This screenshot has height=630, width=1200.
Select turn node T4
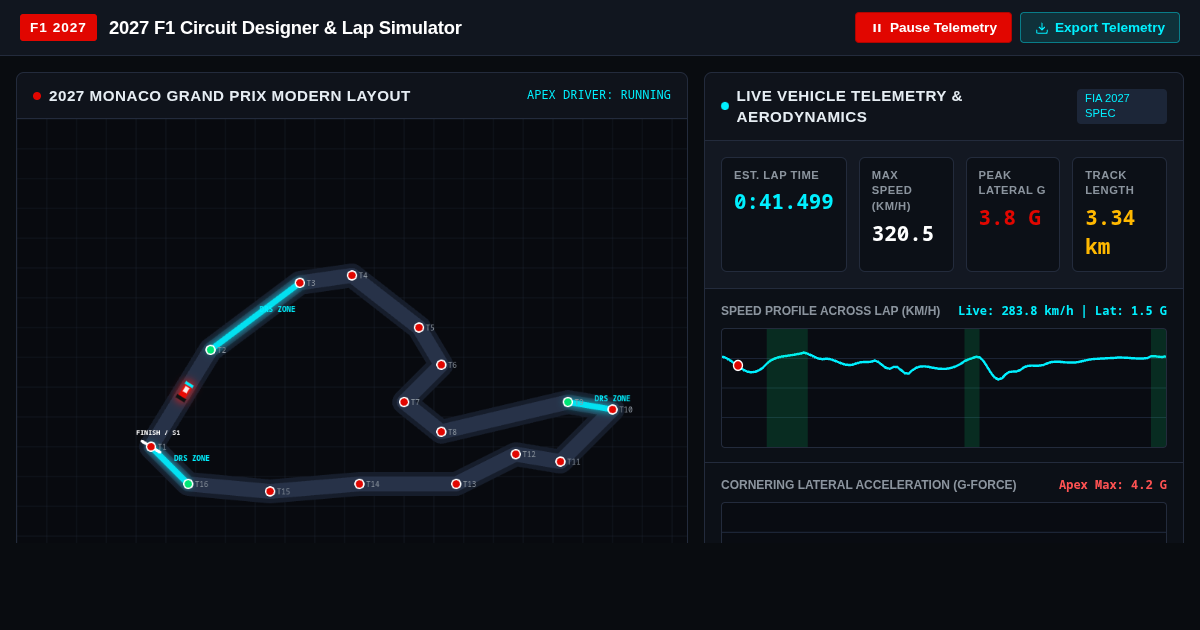(x=352, y=275)
